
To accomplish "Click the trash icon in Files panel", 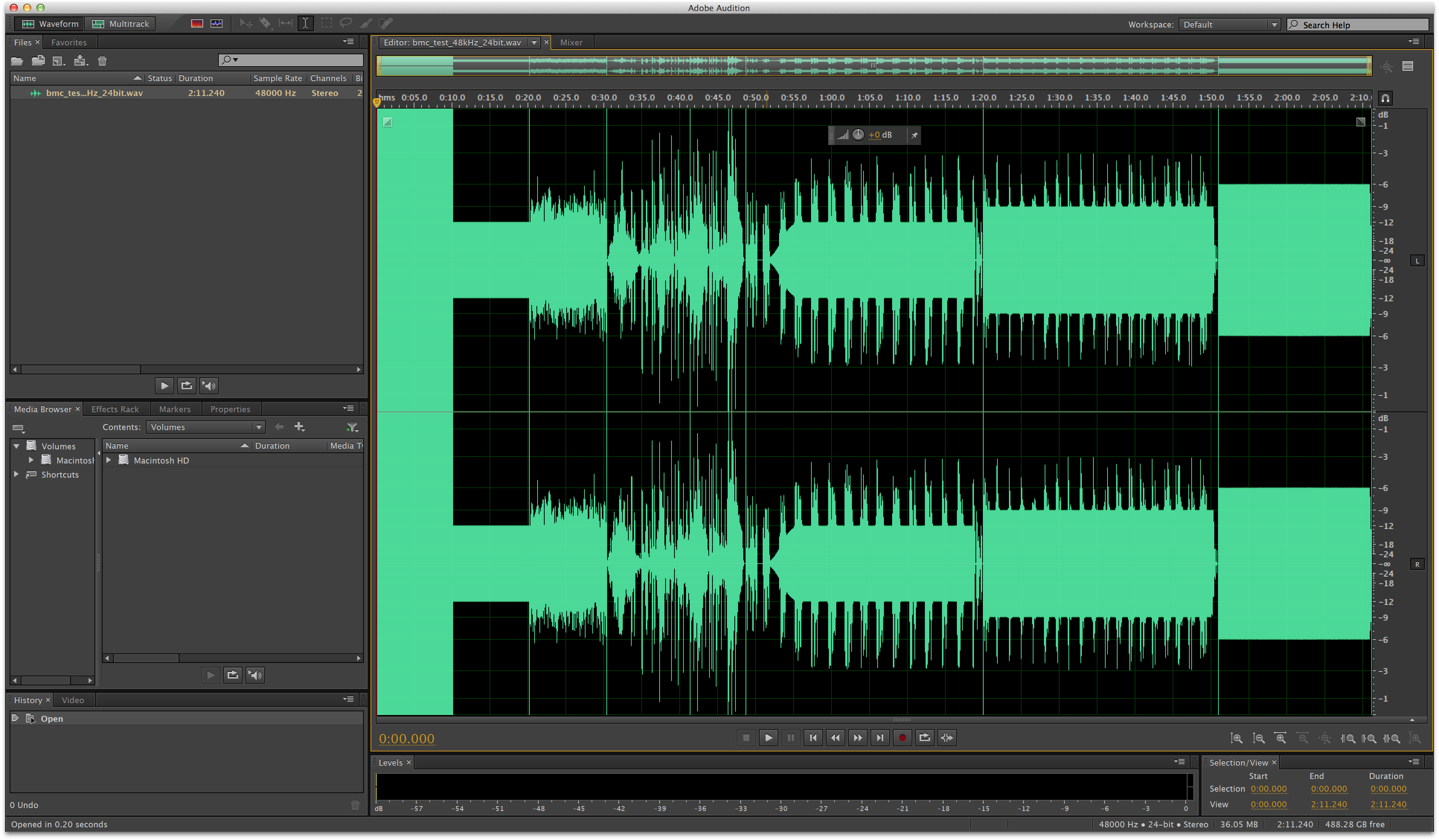I will point(102,61).
